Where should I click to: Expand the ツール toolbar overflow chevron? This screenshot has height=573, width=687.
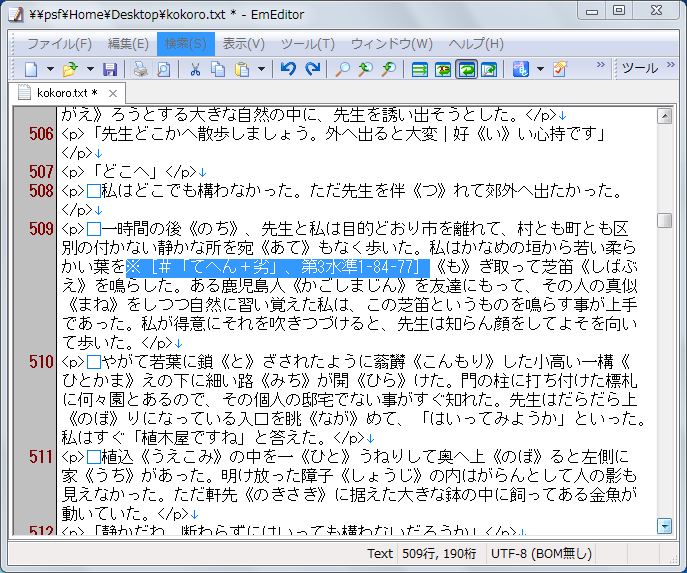(671, 65)
